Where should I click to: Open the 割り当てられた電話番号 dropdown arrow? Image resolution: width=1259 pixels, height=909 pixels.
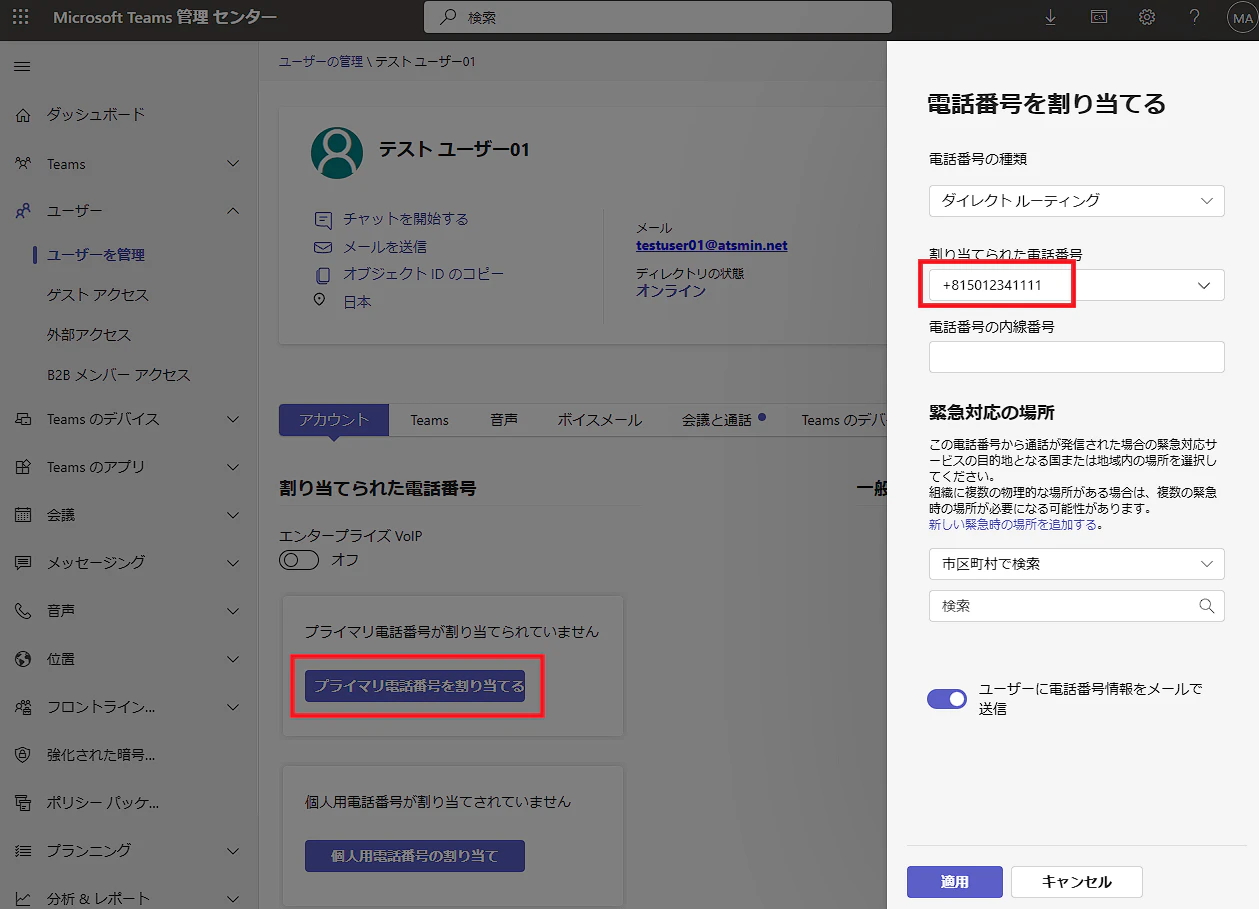click(1204, 285)
